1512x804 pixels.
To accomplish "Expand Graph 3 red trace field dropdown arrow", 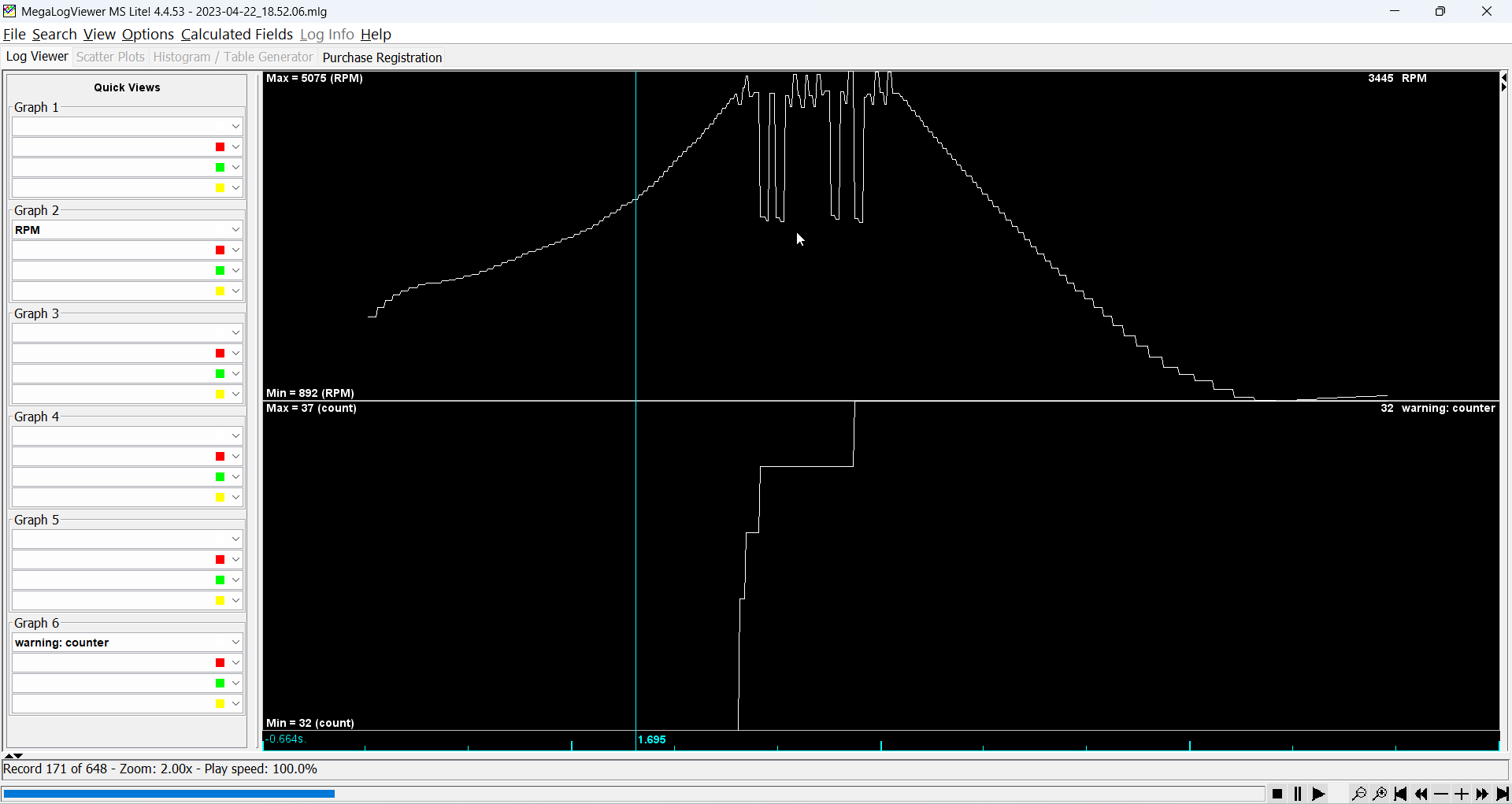I will (235, 354).
